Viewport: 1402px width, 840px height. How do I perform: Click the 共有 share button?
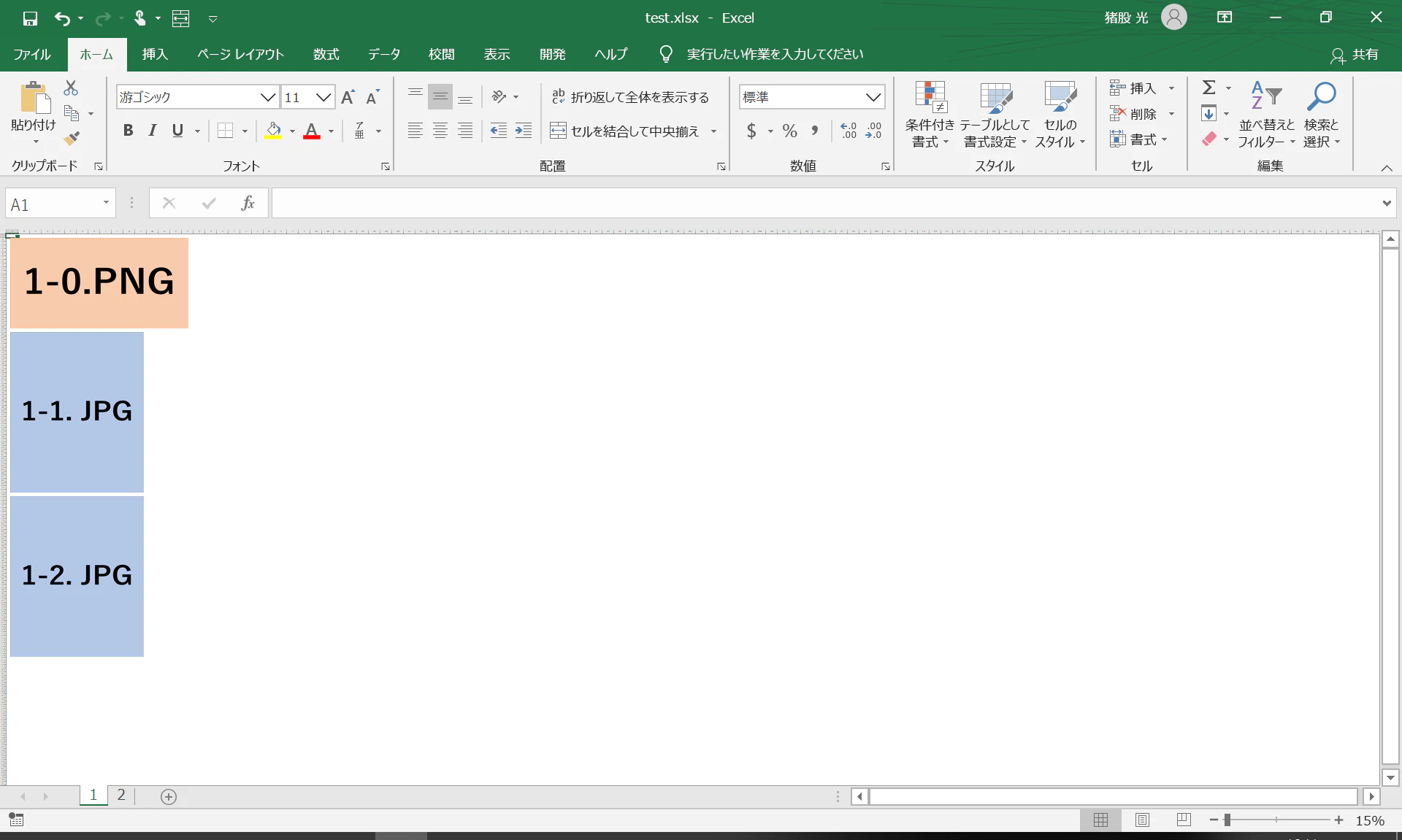(1355, 55)
